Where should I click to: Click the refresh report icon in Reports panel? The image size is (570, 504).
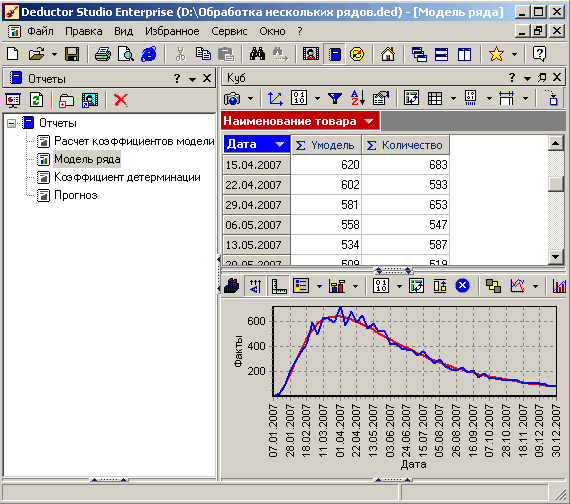36,100
